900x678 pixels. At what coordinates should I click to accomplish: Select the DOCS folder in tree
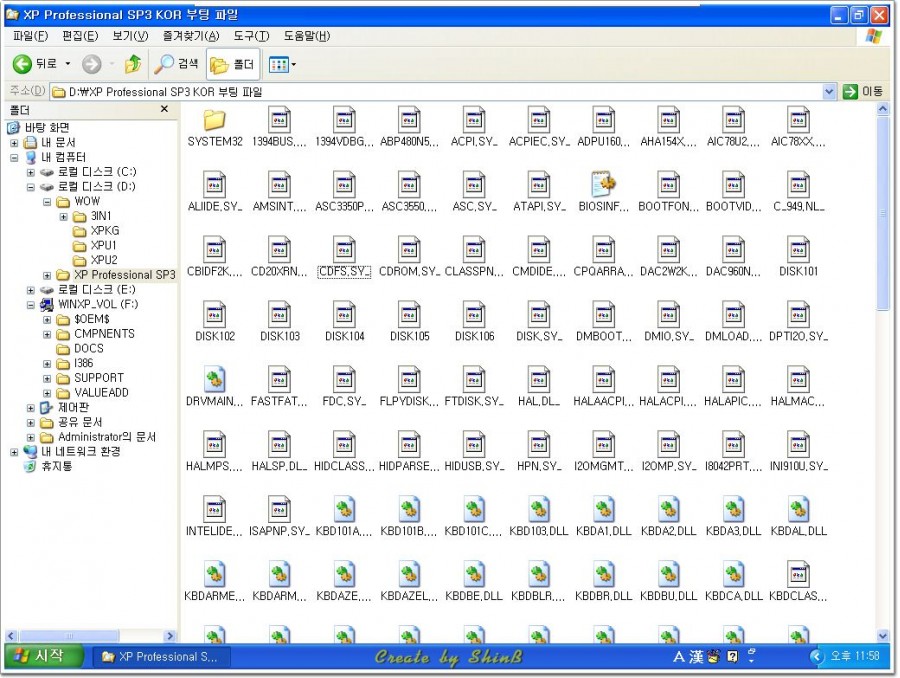tap(80, 348)
